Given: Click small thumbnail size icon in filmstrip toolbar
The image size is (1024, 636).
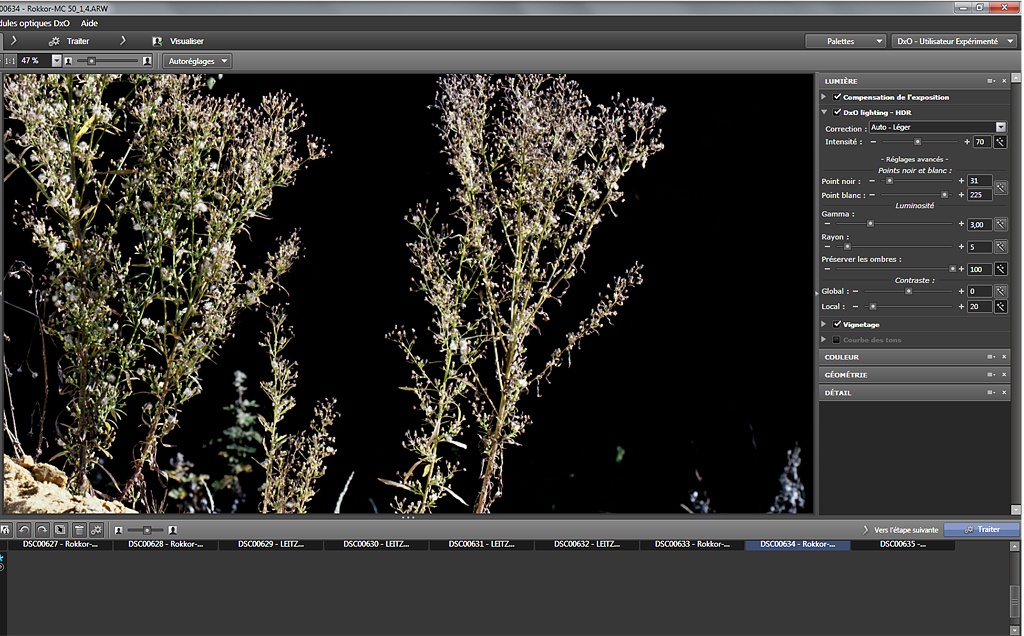Looking at the screenshot, I should pos(119,530).
